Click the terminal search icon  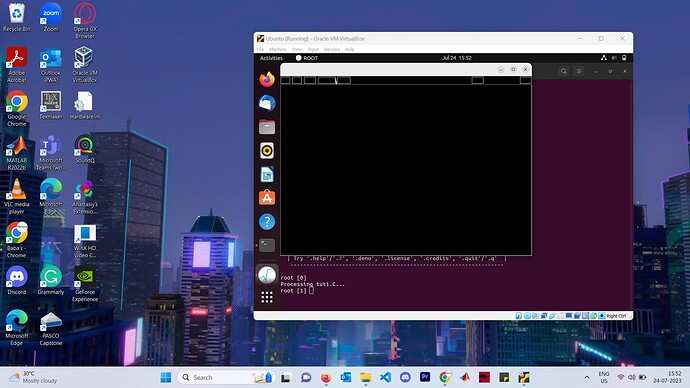(563, 71)
